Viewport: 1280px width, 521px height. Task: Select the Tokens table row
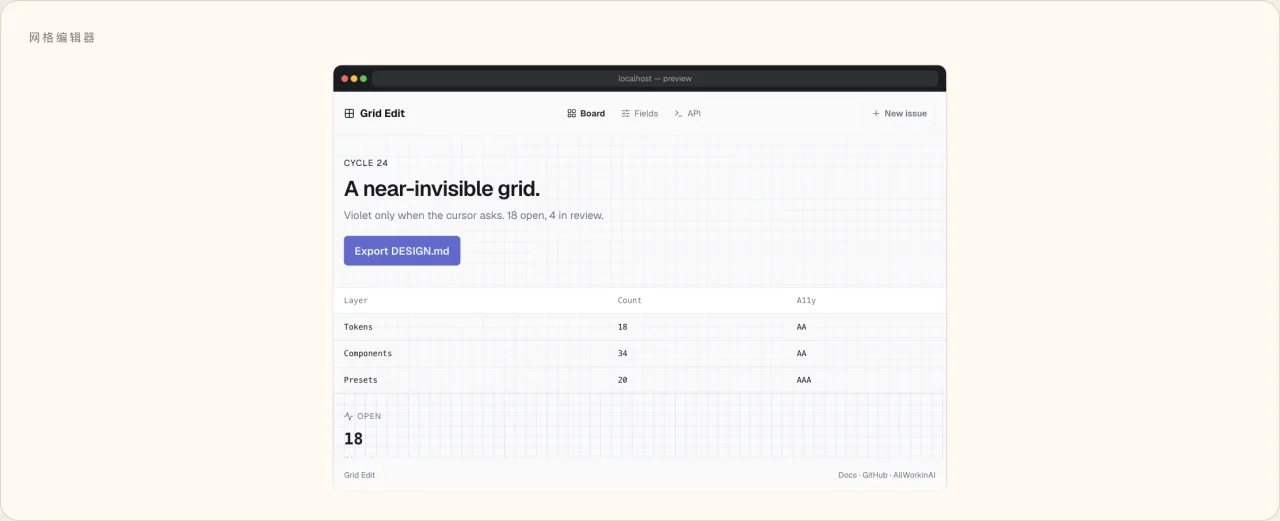point(640,327)
